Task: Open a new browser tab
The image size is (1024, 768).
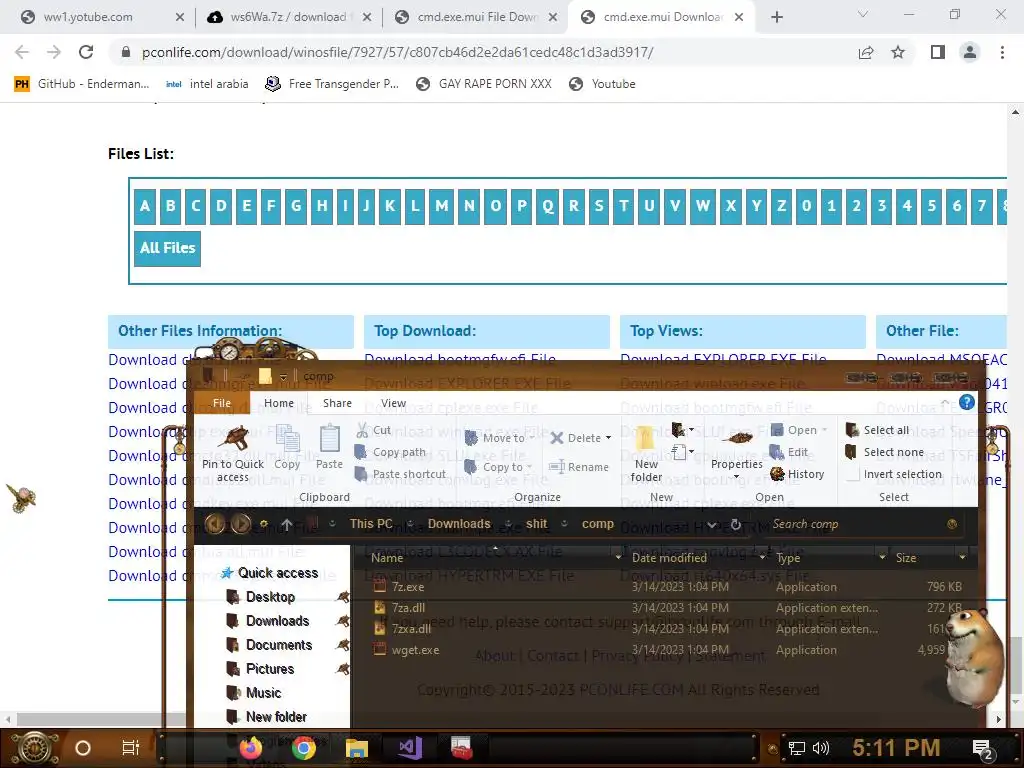Action: coord(776,17)
